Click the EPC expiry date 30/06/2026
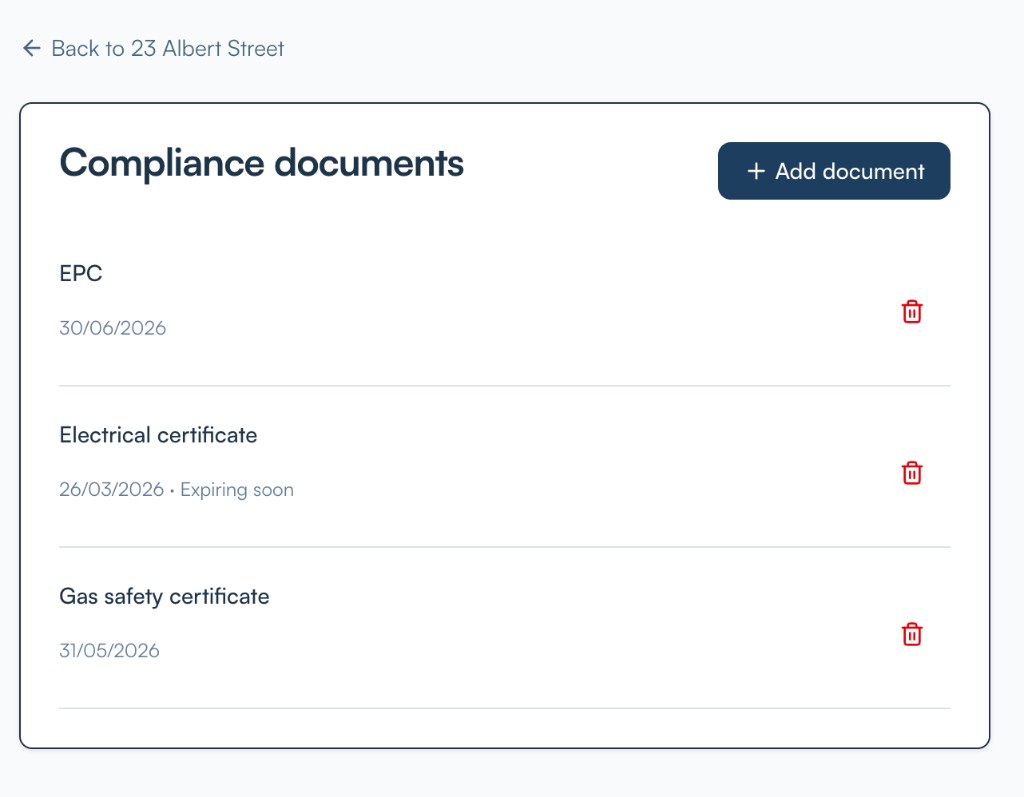The height and width of the screenshot is (797, 1024). pyautogui.click(x=112, y=328)
